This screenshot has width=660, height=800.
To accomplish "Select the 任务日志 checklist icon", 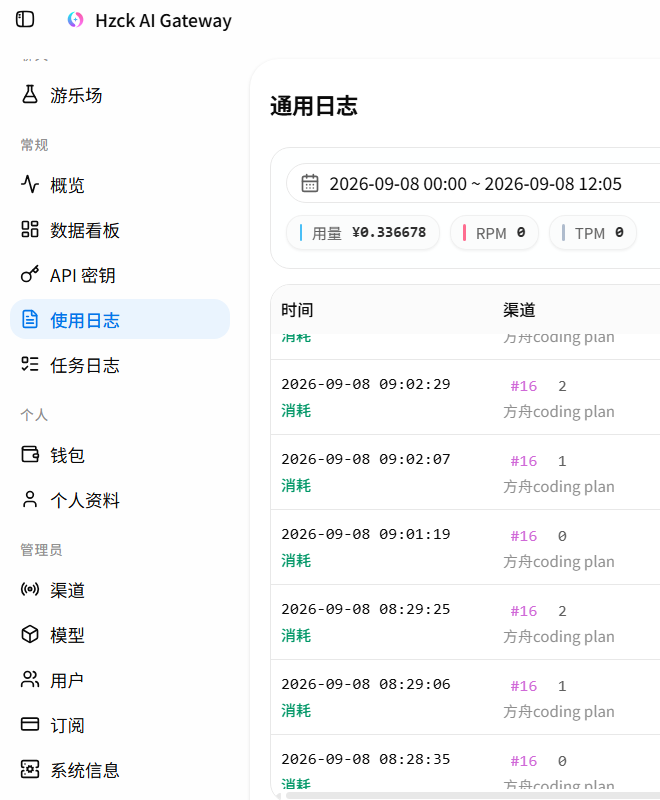I will click(30, 364).
